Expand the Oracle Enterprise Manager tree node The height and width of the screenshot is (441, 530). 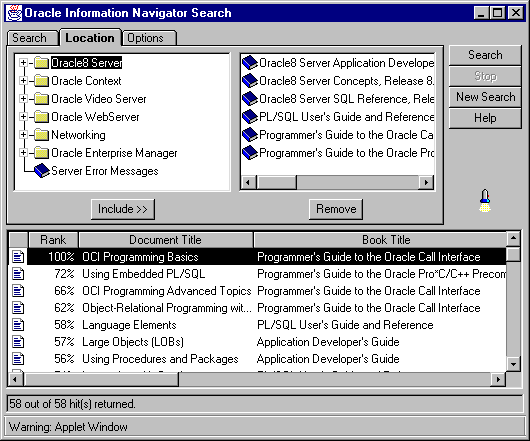coord(23,153)
